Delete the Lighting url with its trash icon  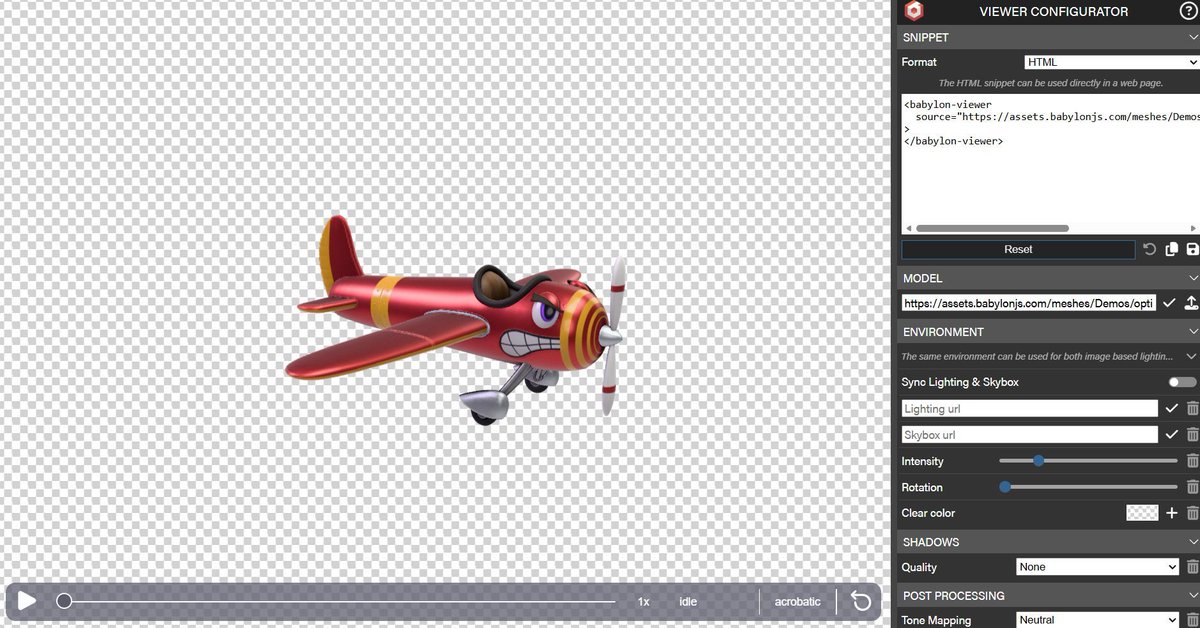click(1192, 409)
